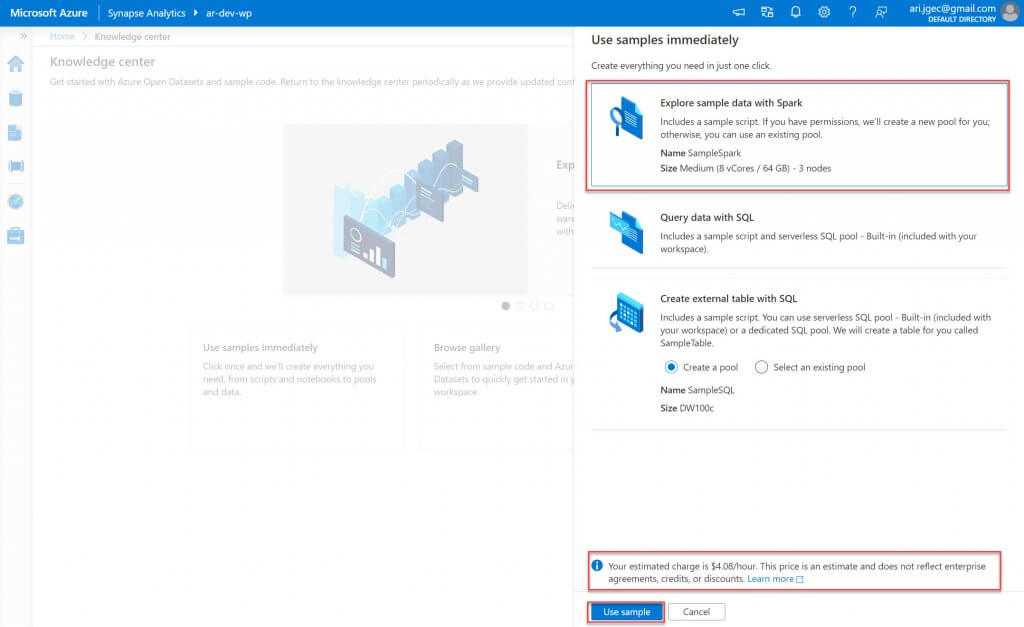
Task: Open the feedback icon in header
Action: (x=881, y=12)
